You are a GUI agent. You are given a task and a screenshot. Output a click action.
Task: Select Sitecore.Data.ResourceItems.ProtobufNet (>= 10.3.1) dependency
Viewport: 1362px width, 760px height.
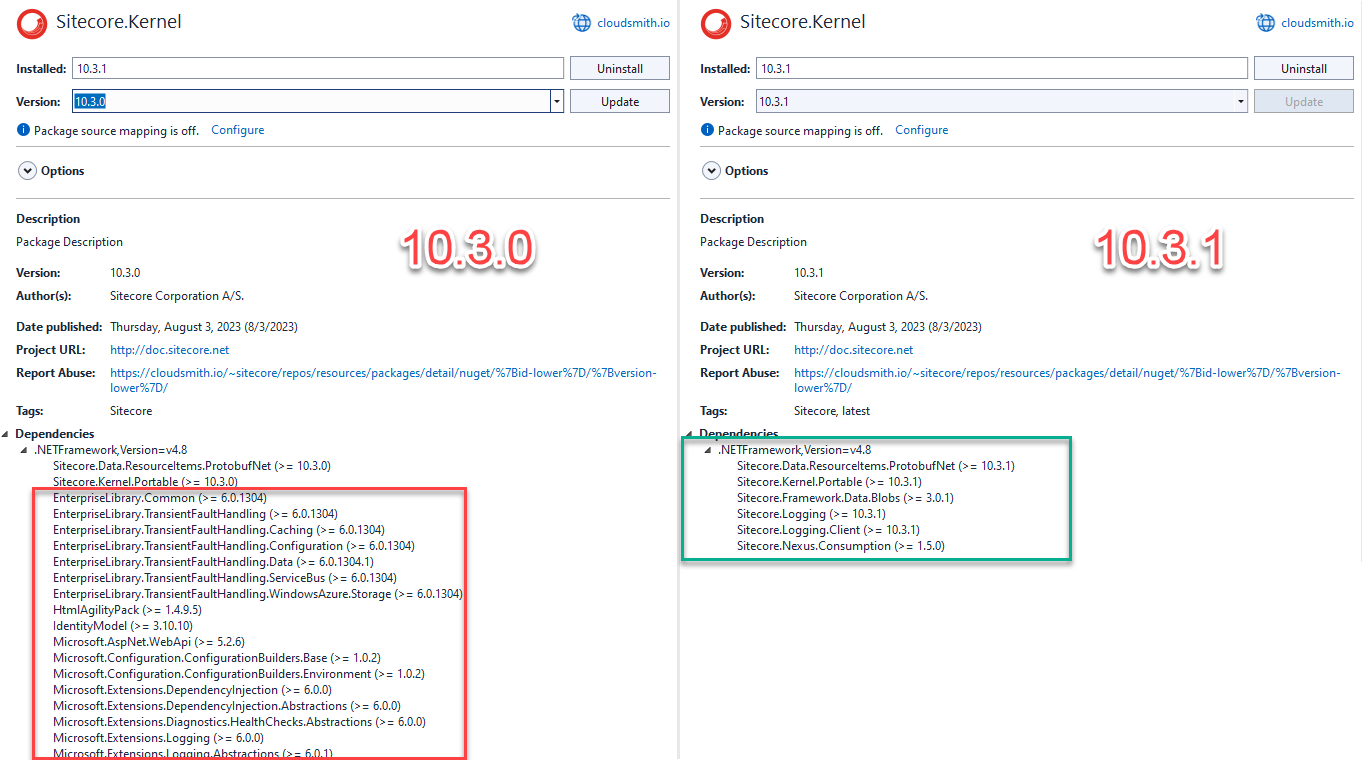tap(876, 466)
